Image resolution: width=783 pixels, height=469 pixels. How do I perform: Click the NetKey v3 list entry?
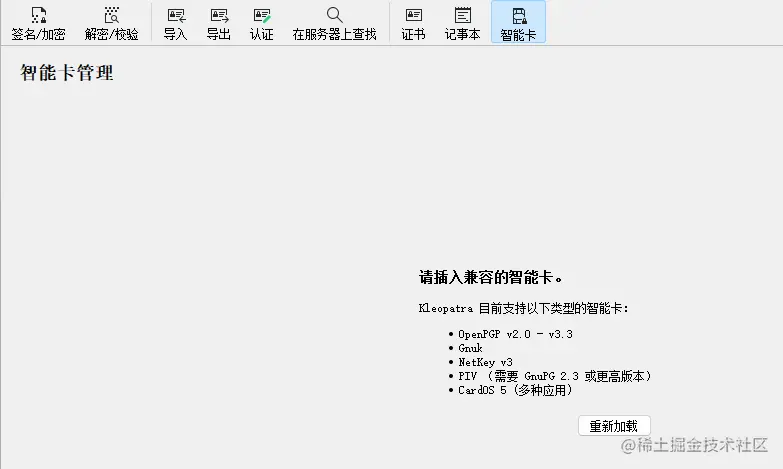pos(485,362)
